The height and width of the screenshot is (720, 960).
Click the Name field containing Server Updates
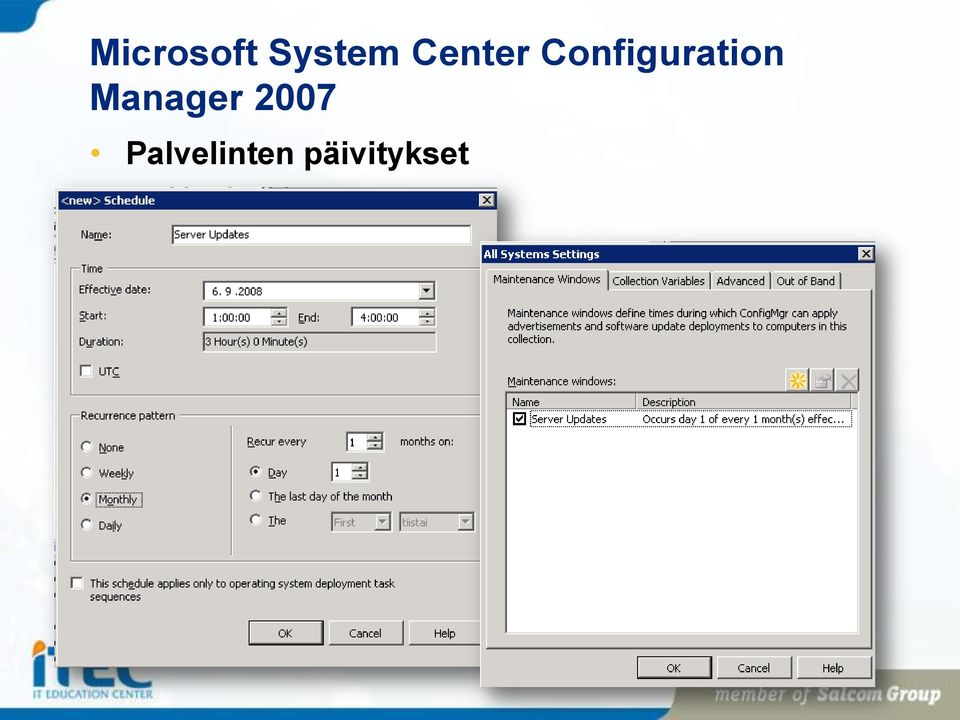(x=321, y=234)
